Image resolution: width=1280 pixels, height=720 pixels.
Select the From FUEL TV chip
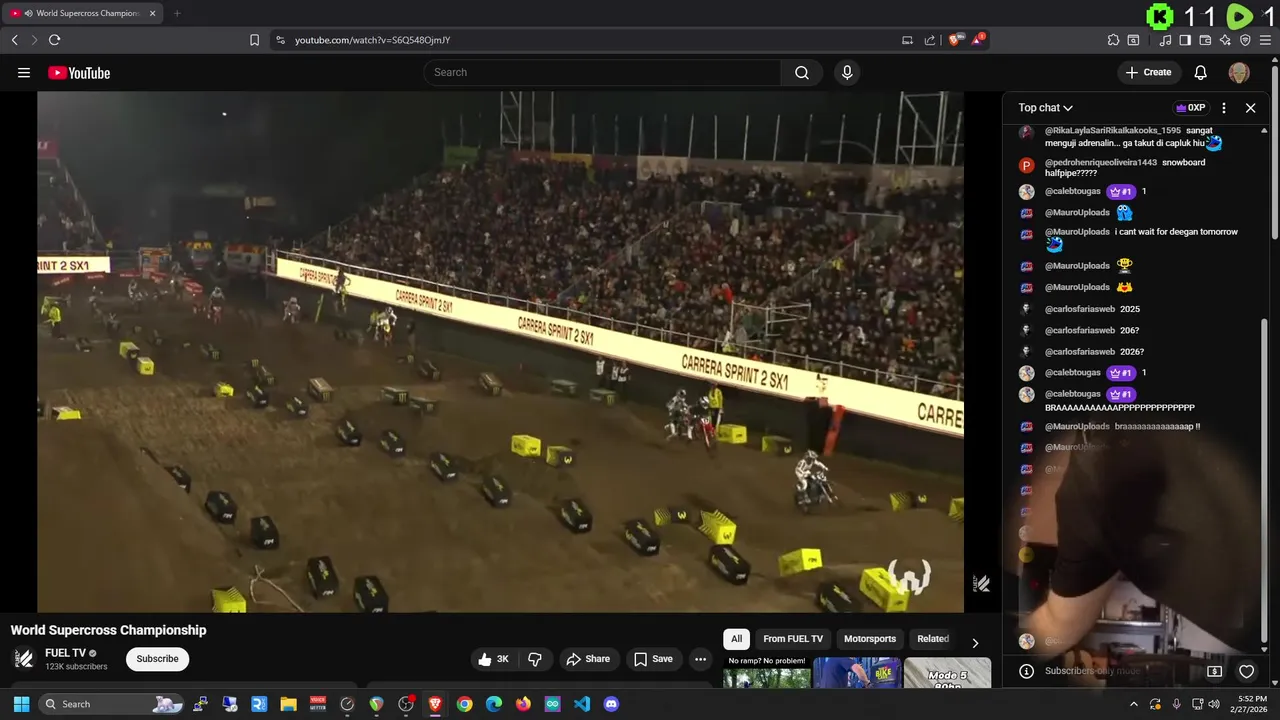793,639
